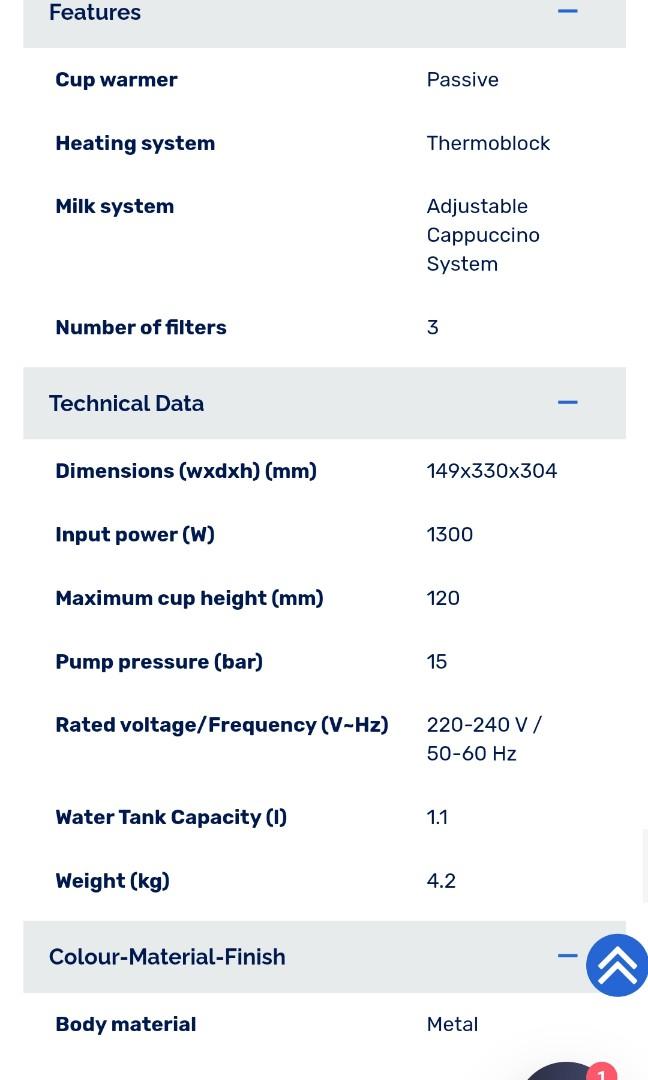This screenshot has height=1080, width=648.
Task: Select the Maximum cup height label
Action: pyautogui.click(x=189, y=598)
